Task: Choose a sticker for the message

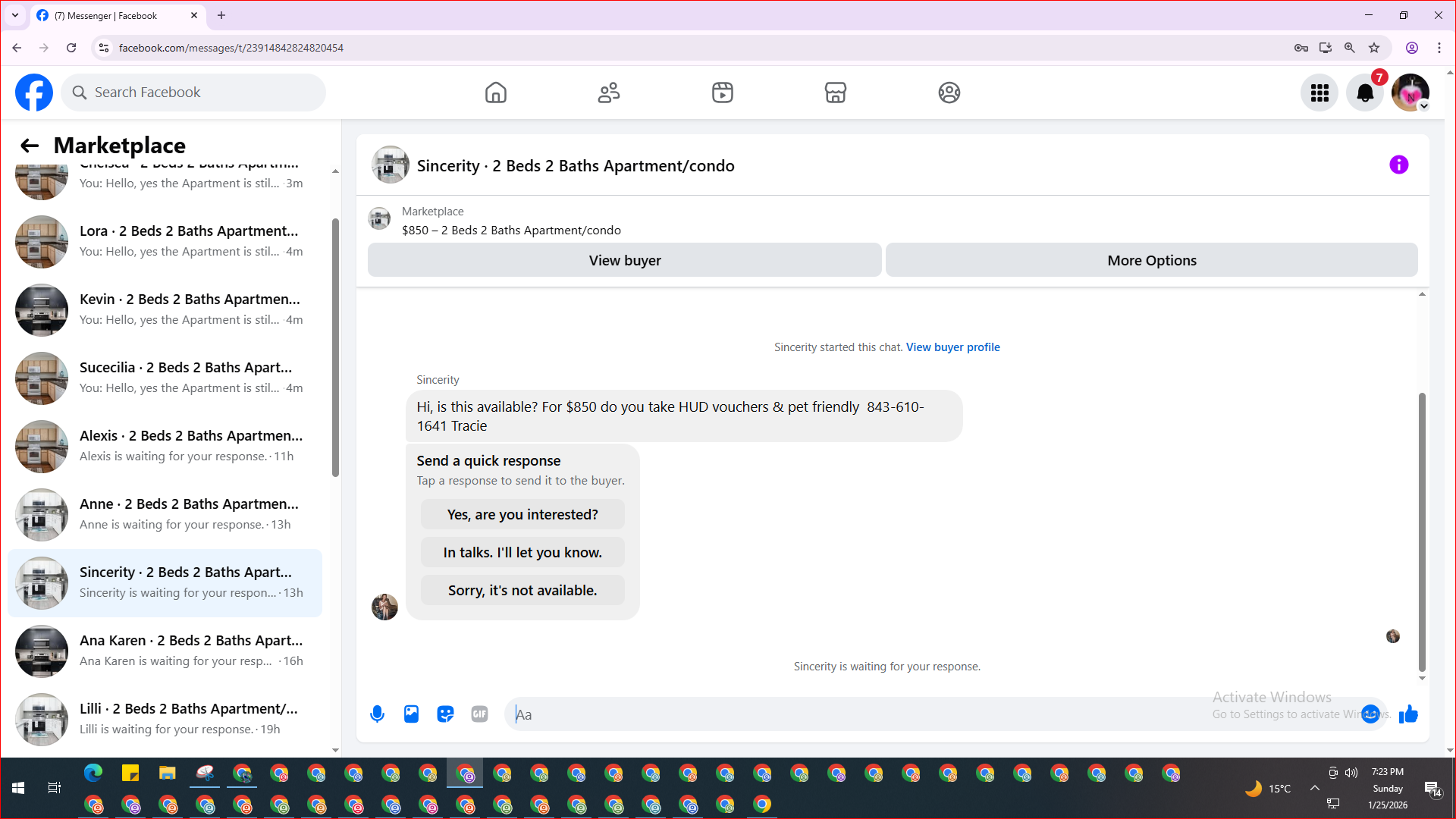Action: point(445,714)
